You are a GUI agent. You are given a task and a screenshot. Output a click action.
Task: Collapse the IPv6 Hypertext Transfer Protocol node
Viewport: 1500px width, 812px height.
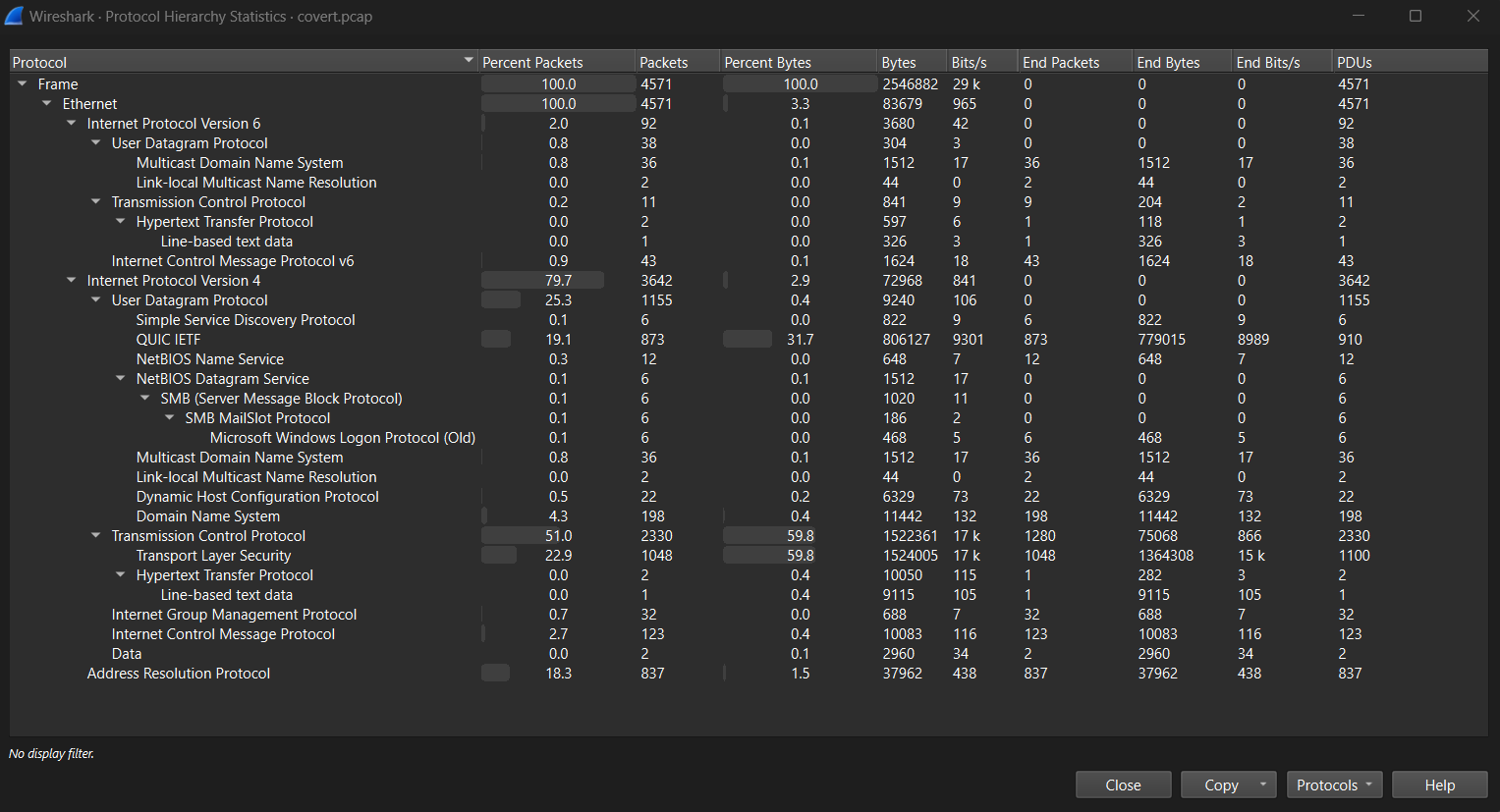[x=120, y=222]
